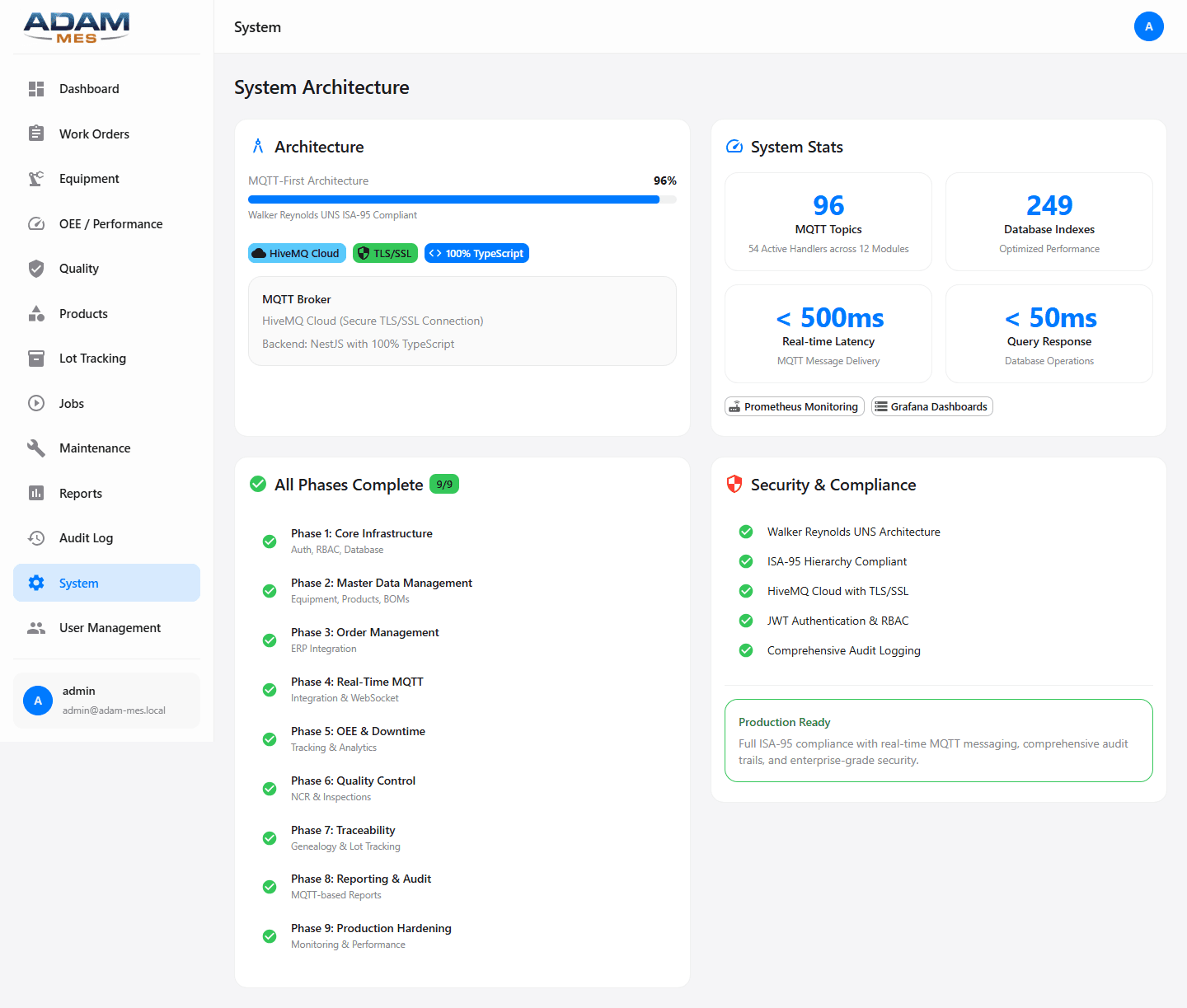The width and height of the screenshot is (1187, 1008).
Task: Open User Management via its people icon
Action: point(36,627)
